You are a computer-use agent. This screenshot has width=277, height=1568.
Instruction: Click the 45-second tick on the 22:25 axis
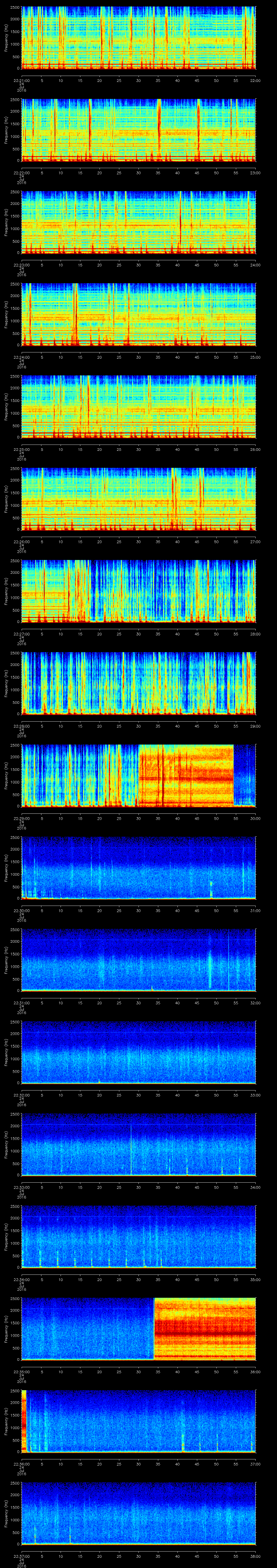pyautogui.click(x=197, y=449)
